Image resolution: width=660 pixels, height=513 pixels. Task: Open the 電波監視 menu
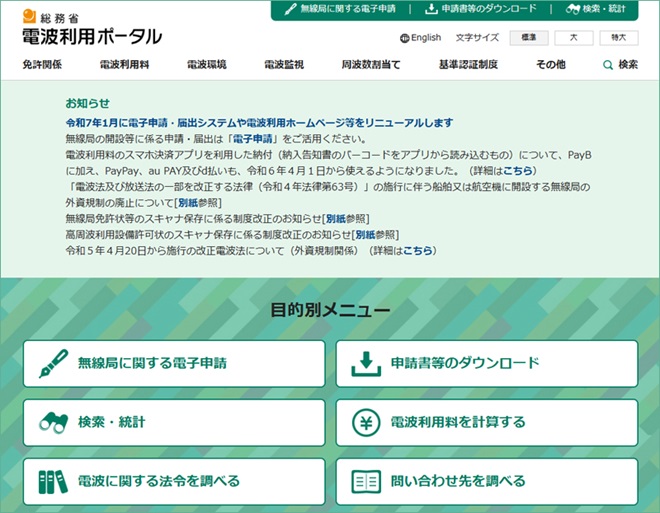(x=284, y=65)
